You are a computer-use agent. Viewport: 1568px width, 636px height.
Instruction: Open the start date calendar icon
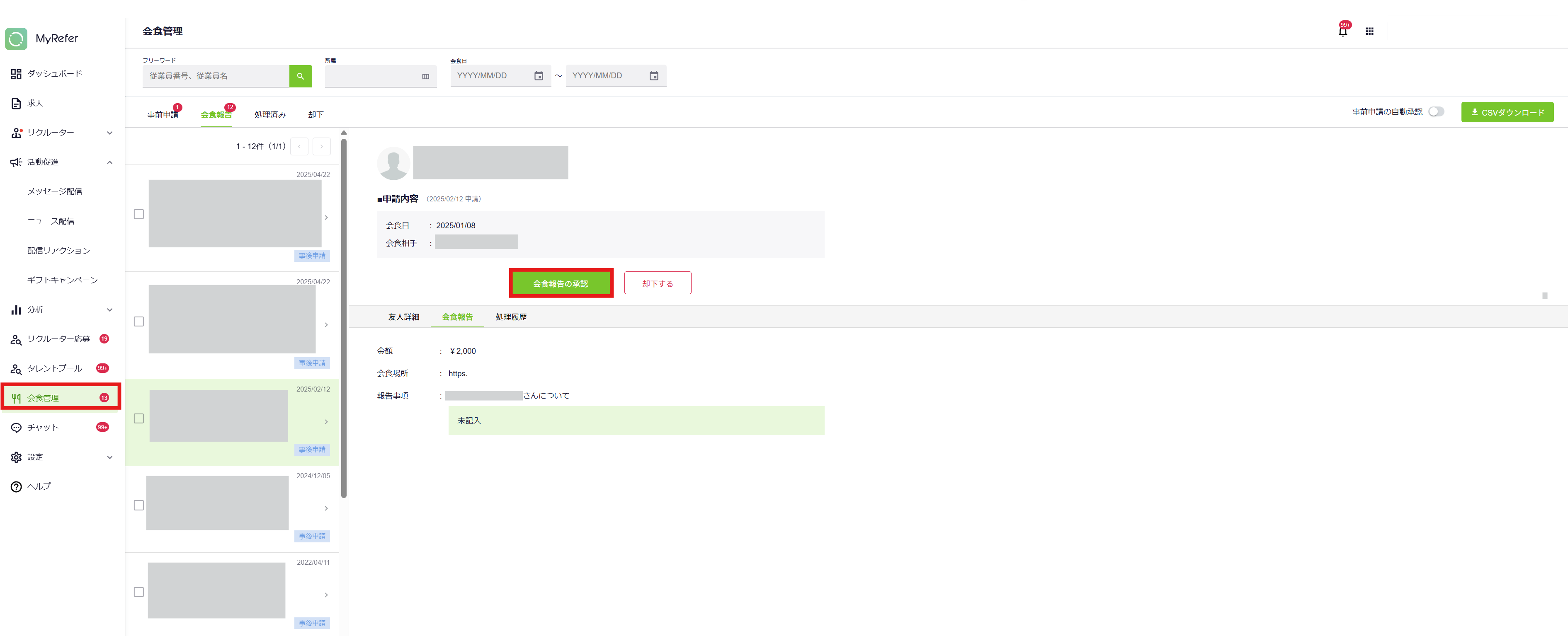538,76
